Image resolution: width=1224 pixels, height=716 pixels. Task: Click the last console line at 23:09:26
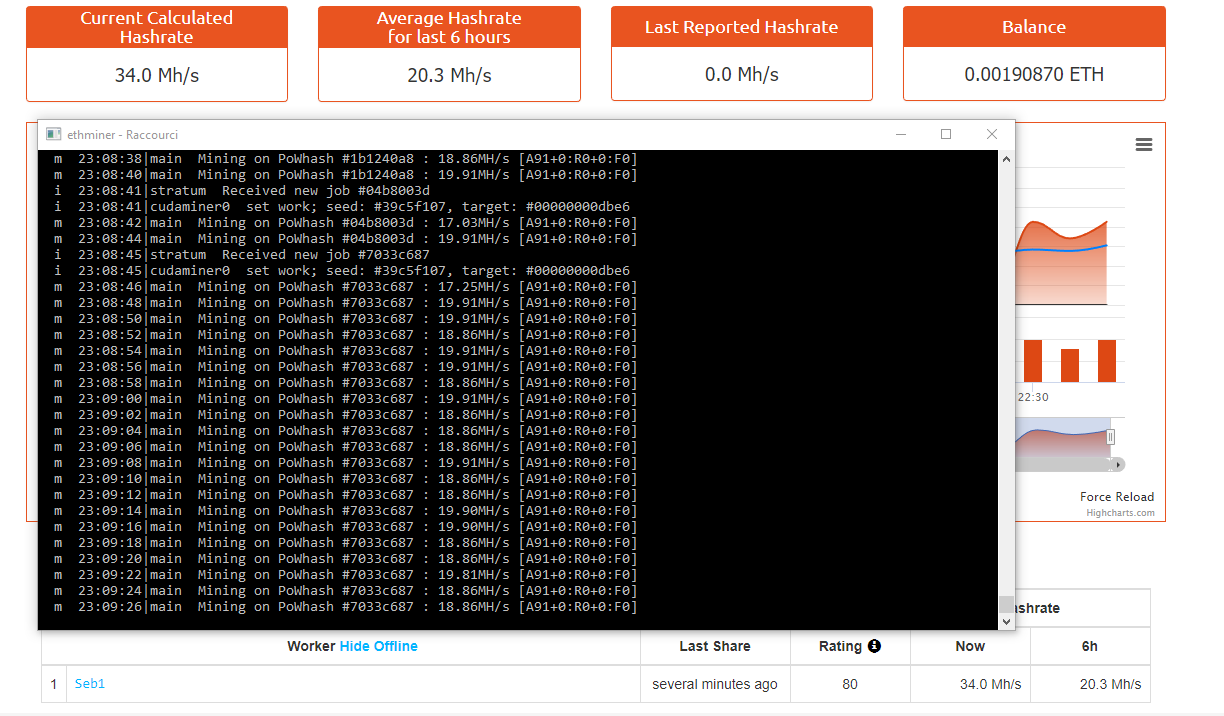[x=345, y=607]
